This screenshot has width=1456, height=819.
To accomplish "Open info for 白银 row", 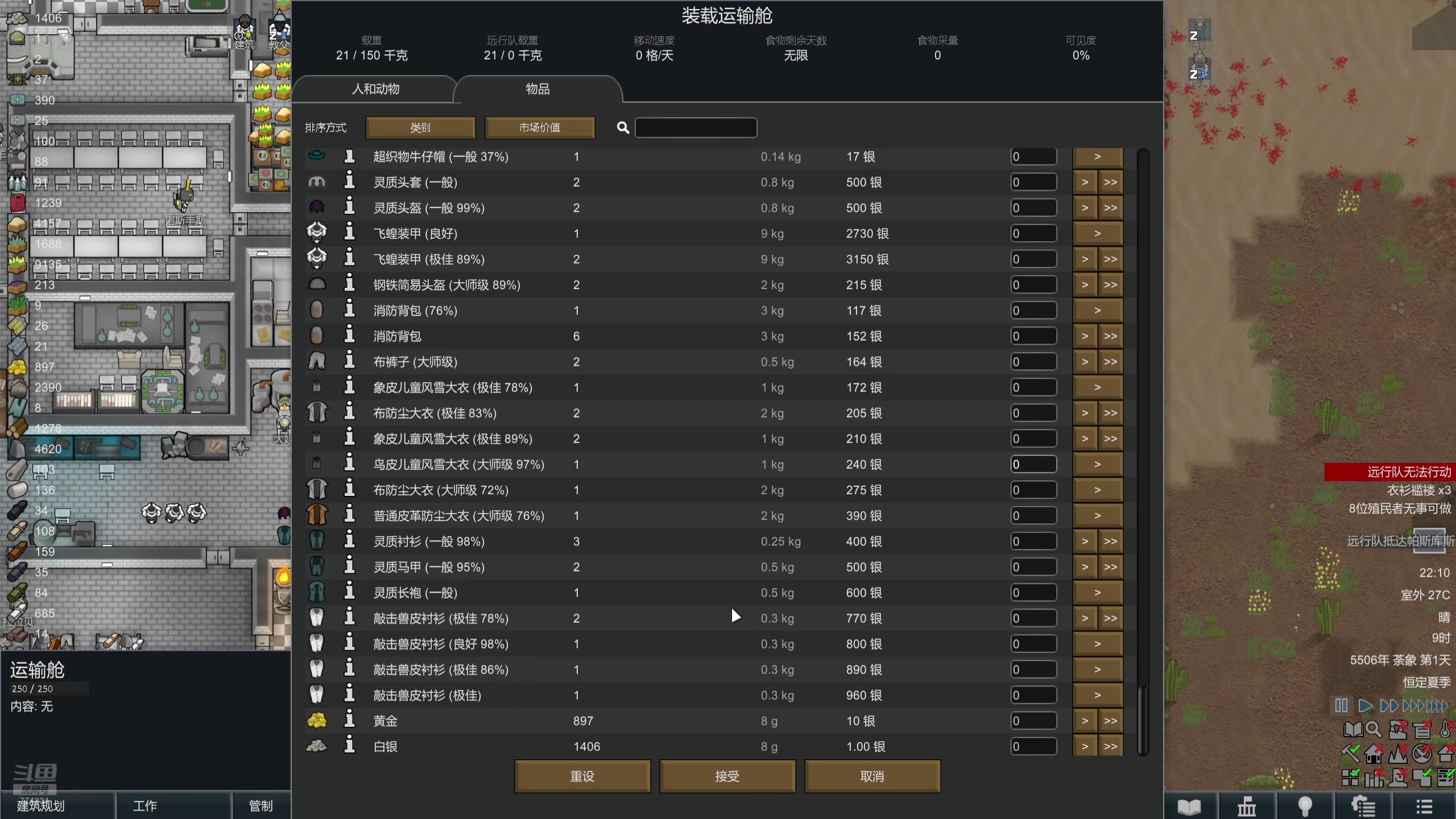I will tap(350, 746).
